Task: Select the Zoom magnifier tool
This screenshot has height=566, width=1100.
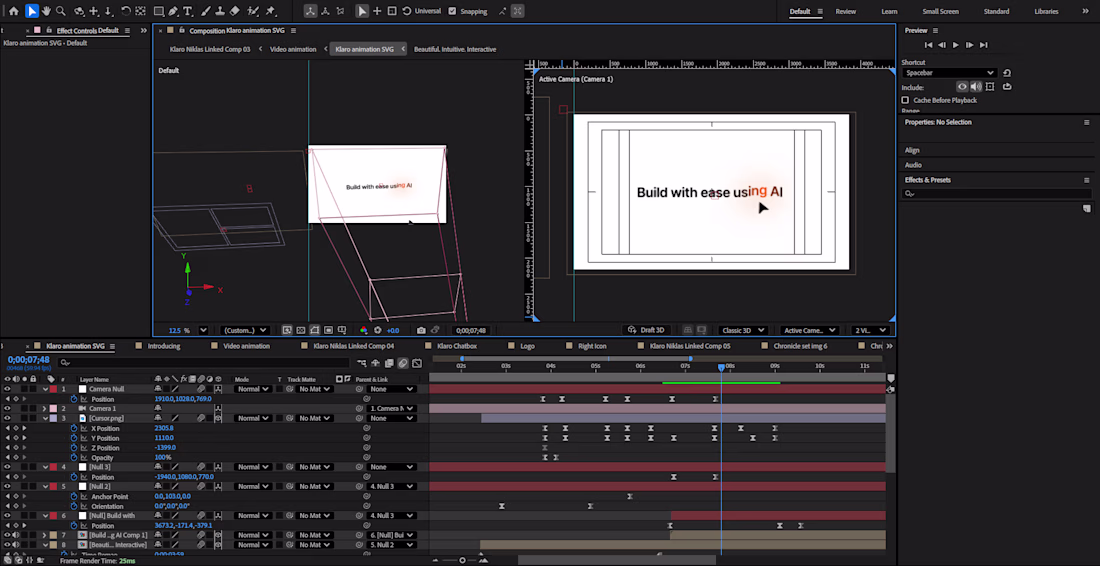Action: click(x=61, y=11)
